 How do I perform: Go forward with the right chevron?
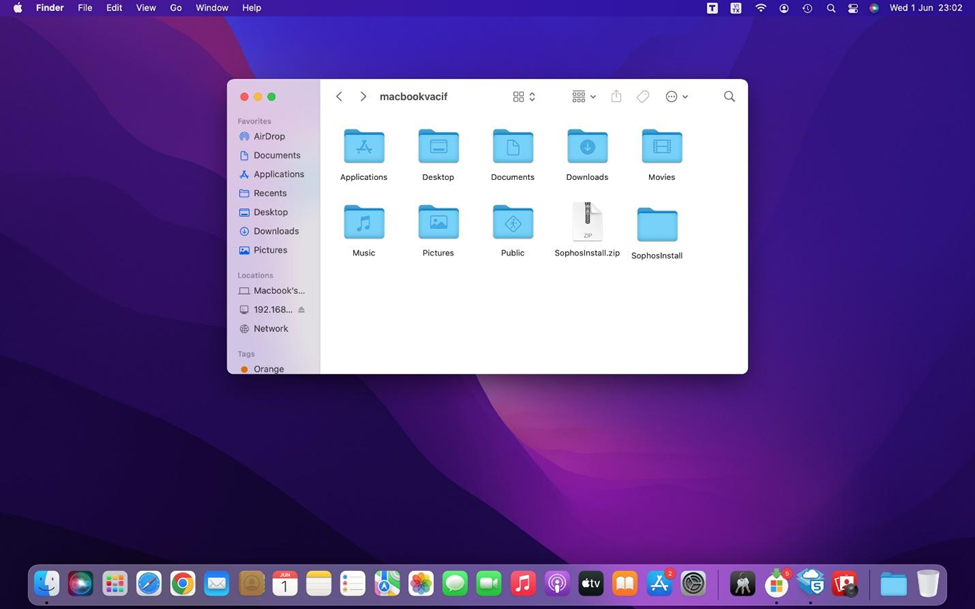point(363,96)
